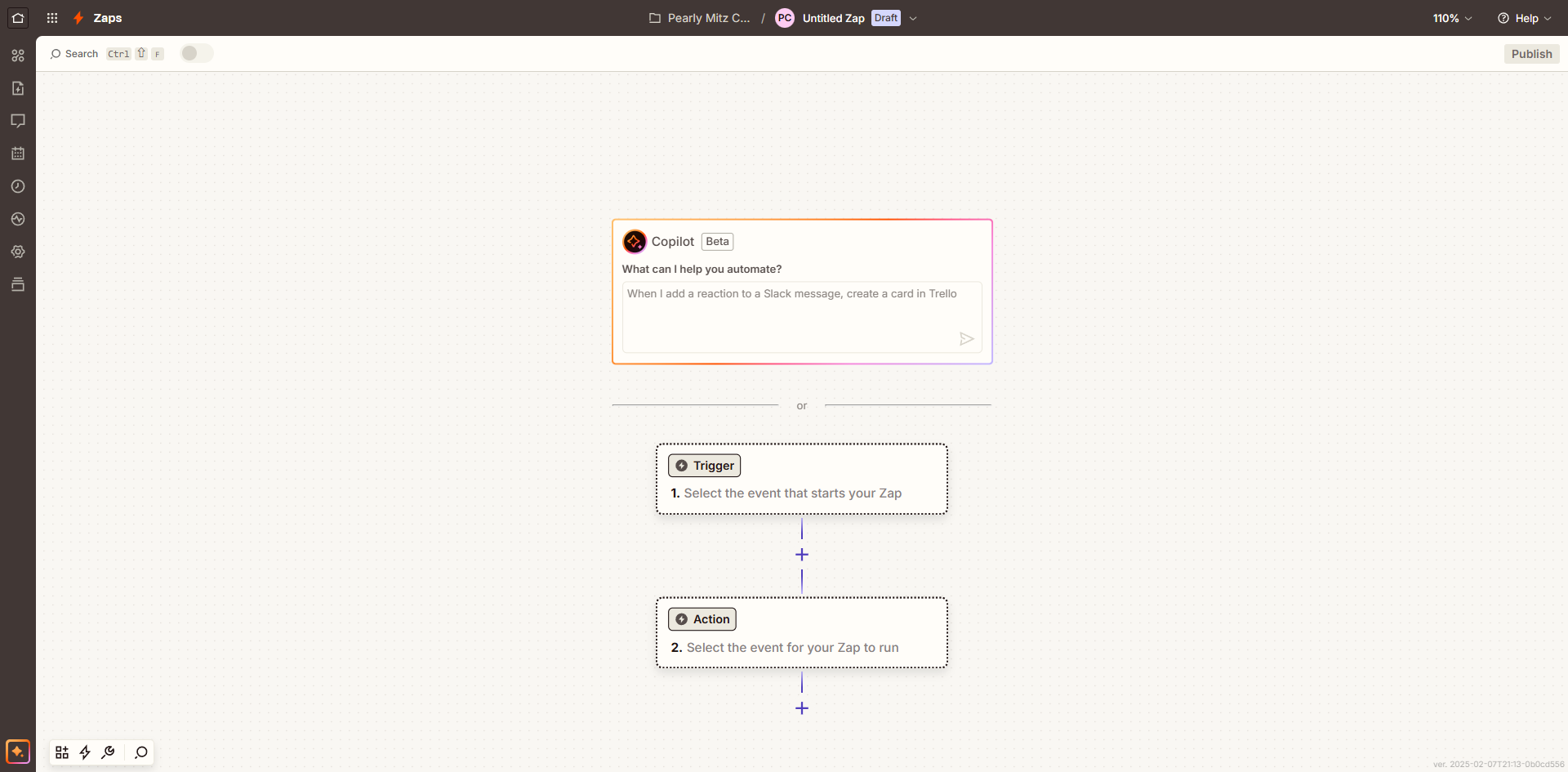Click the lightning bolt icon in bottom toolbar
Viewport: 1568px width, 772px height.
(x=85, y=752)
